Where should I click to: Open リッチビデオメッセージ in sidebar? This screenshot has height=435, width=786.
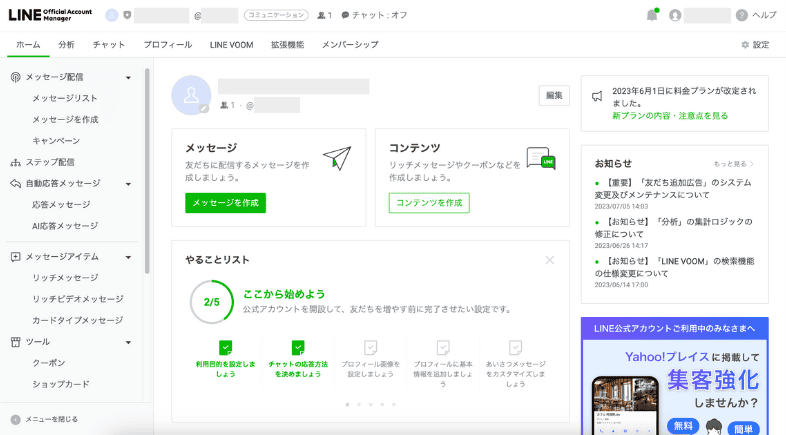click(x=78, y=299)
